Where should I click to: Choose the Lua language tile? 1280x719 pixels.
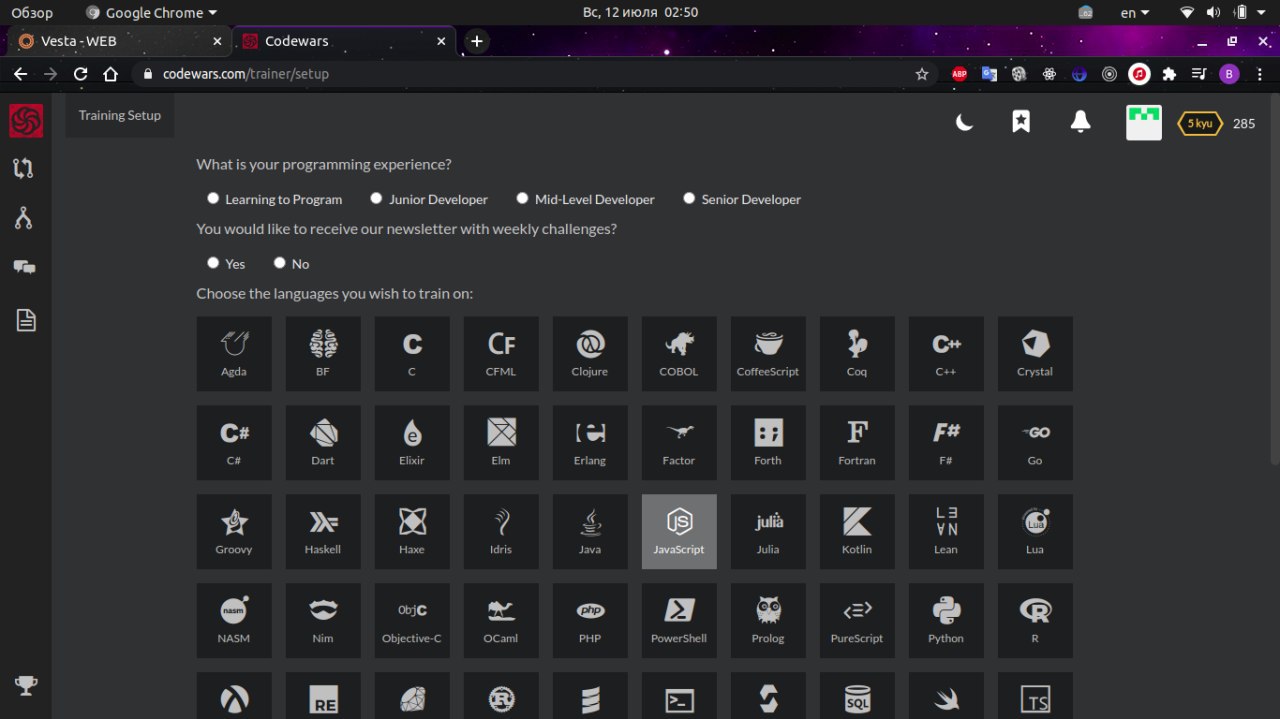pyautogui.click(x=1035, y=532)
